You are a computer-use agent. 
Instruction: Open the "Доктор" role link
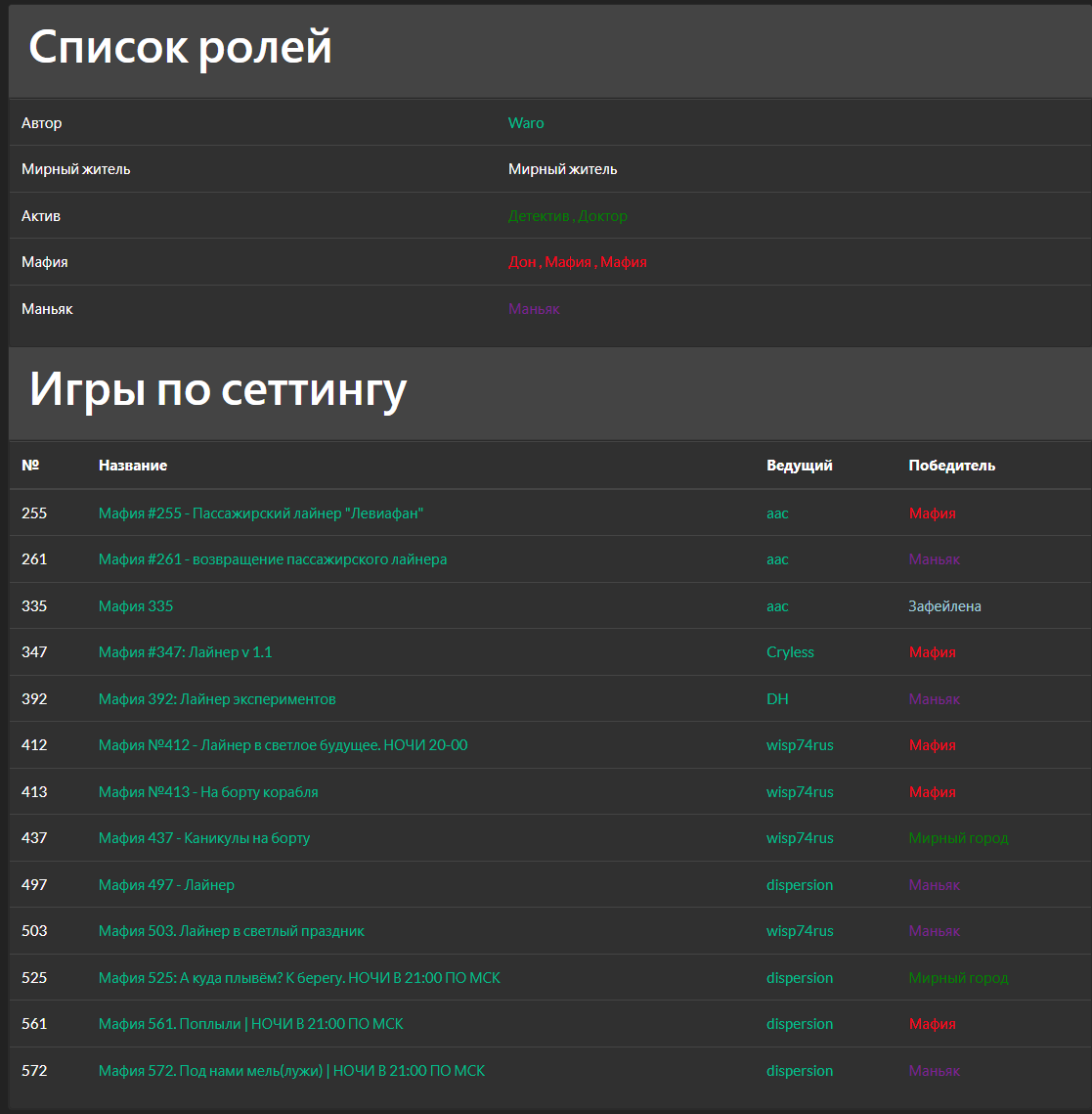(603, 215)
